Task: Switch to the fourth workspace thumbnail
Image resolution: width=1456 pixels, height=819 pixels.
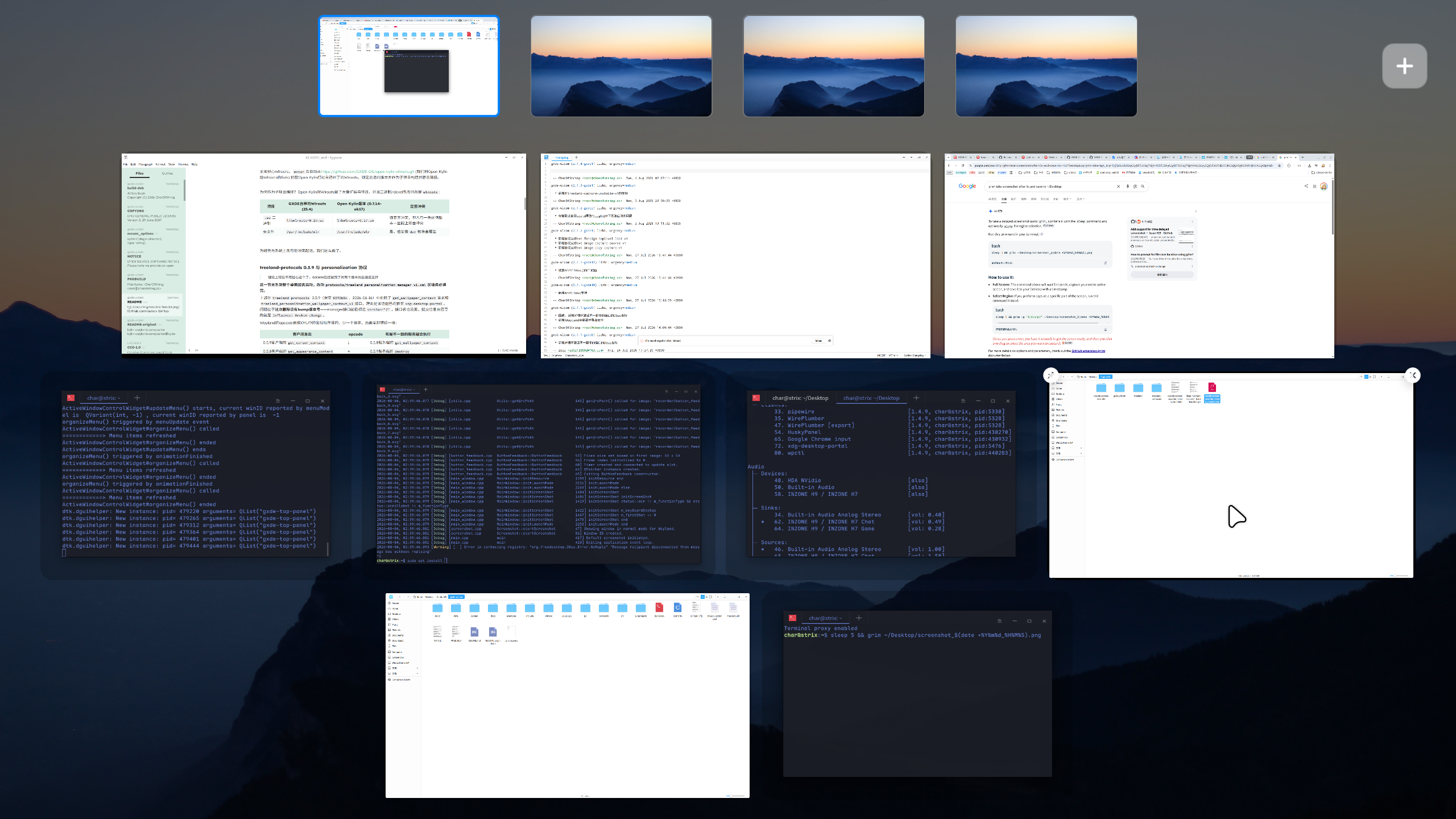Action: (x=1046, y=66)
